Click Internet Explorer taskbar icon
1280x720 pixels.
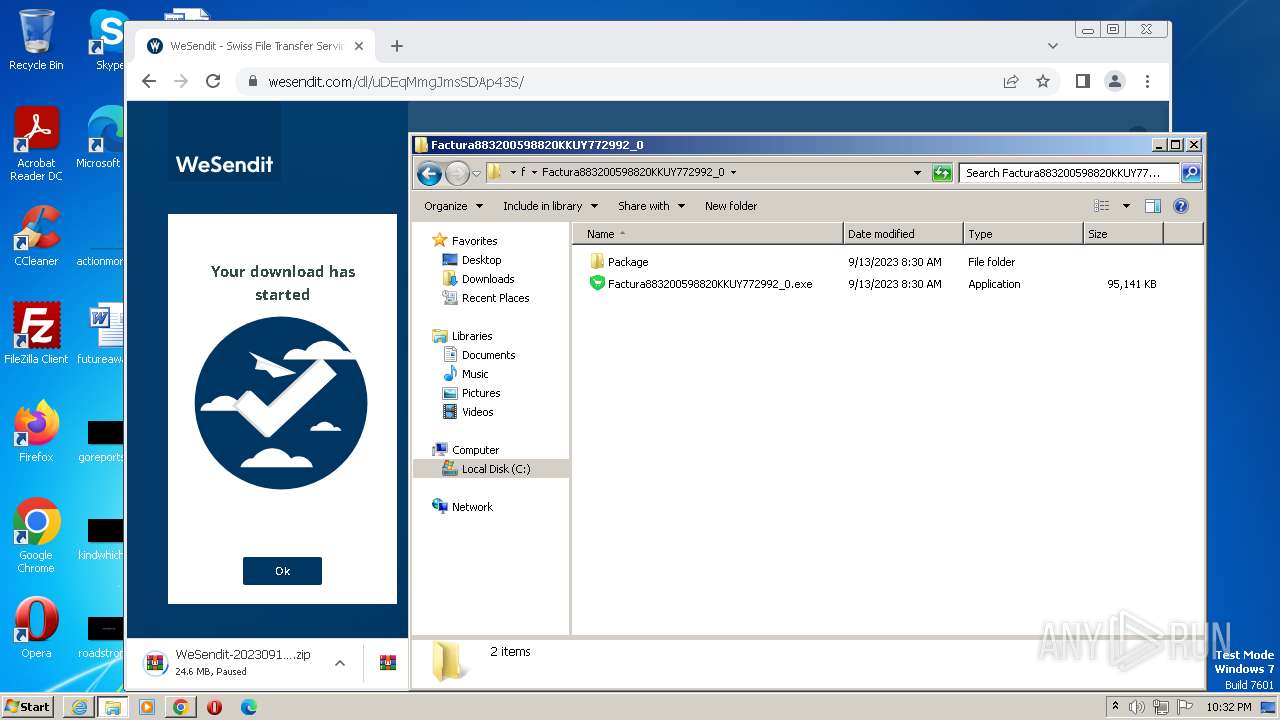coord(79,707)
